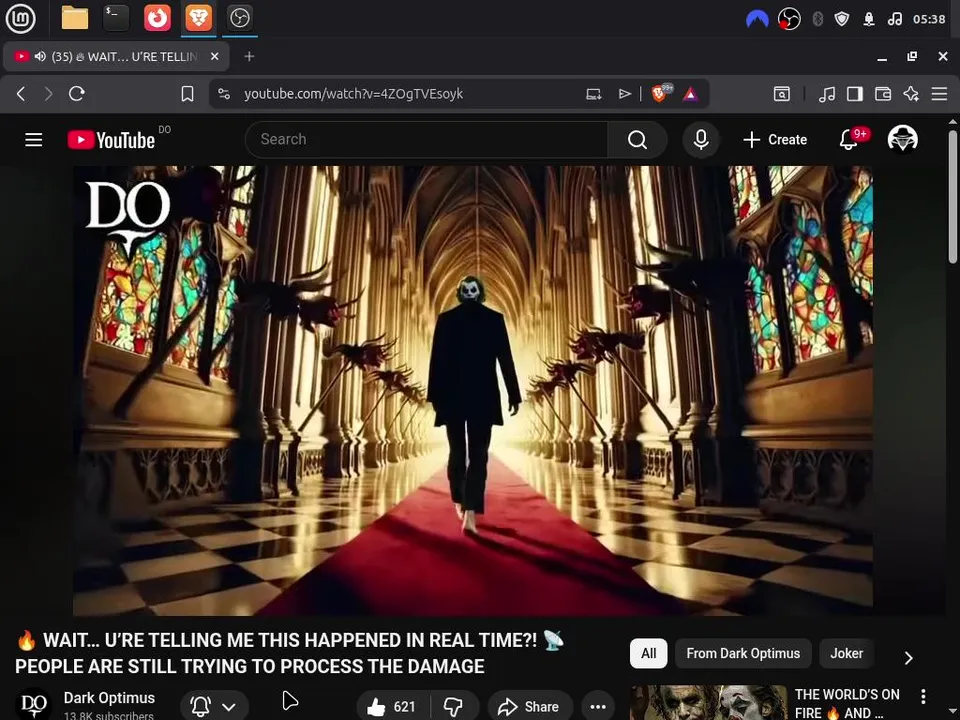Dislike this video
960x720 pixels.
(x=454, y=707)
